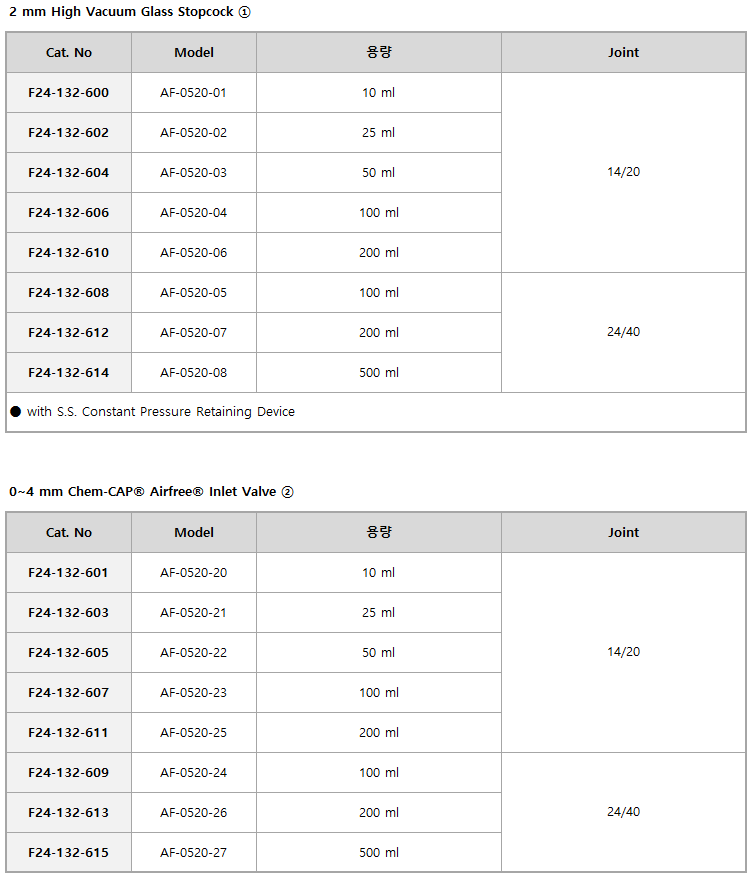The image size is (750, 876).
Task: Click model AF-0520-03 cell
Action: pyautogui.click(x=193, y=173)
